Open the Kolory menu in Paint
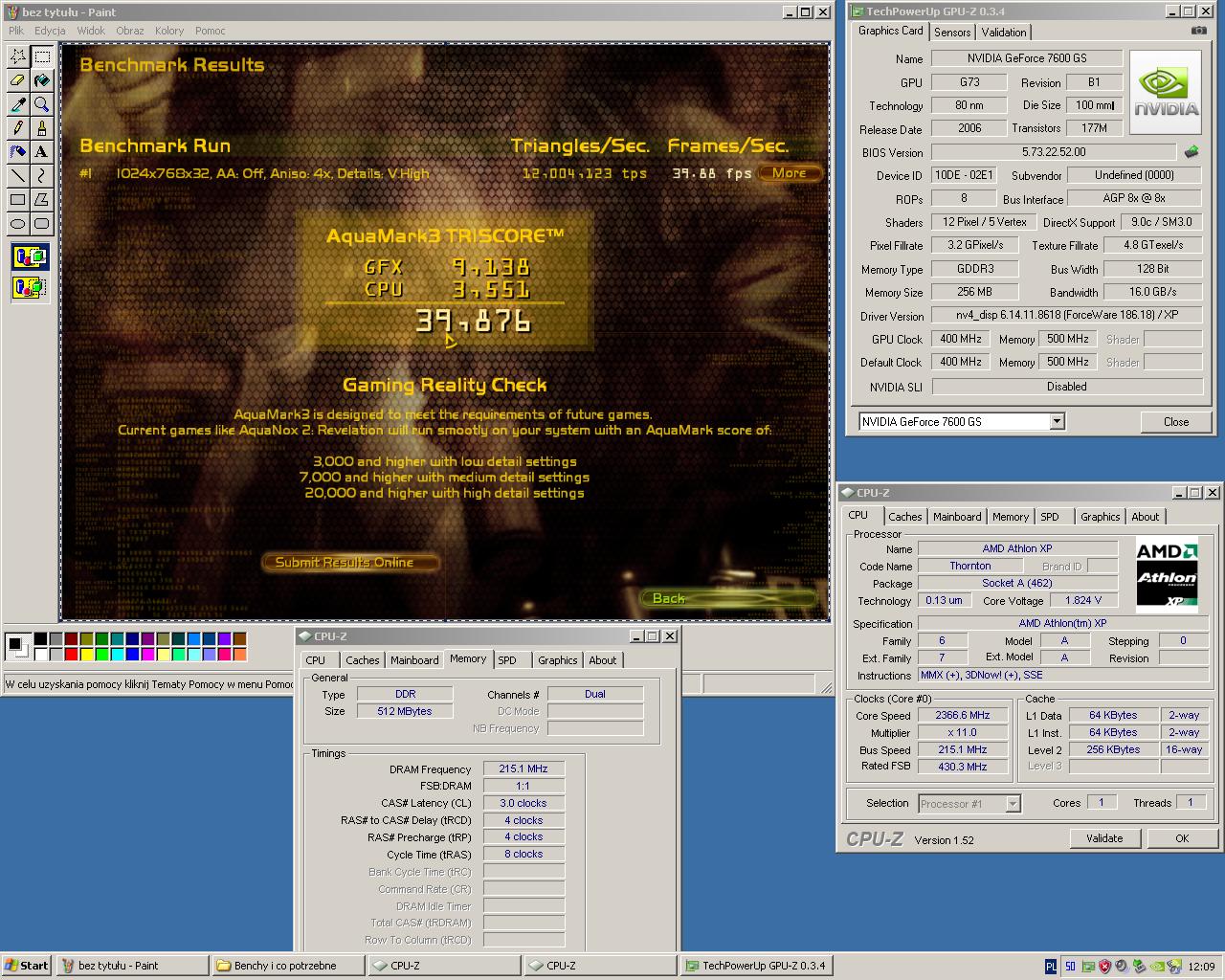 pos(169,31)
